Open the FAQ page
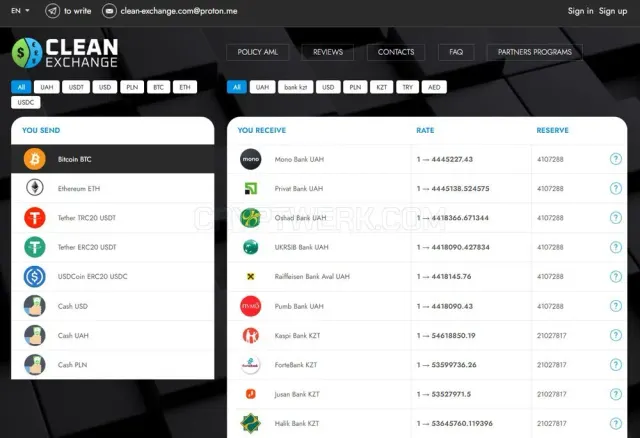 (x=456, y=52)
